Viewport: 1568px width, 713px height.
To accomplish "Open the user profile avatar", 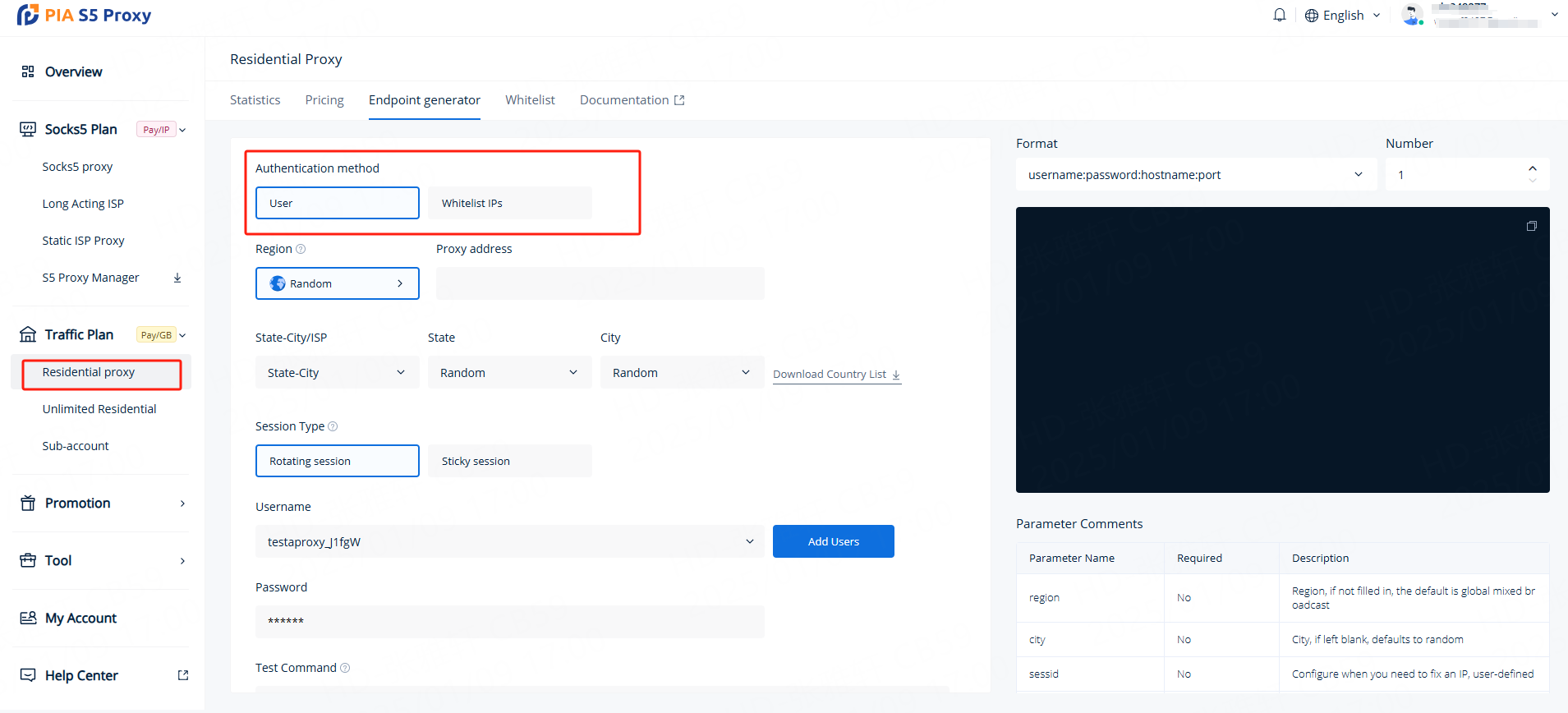I will tap(1411, 15).
